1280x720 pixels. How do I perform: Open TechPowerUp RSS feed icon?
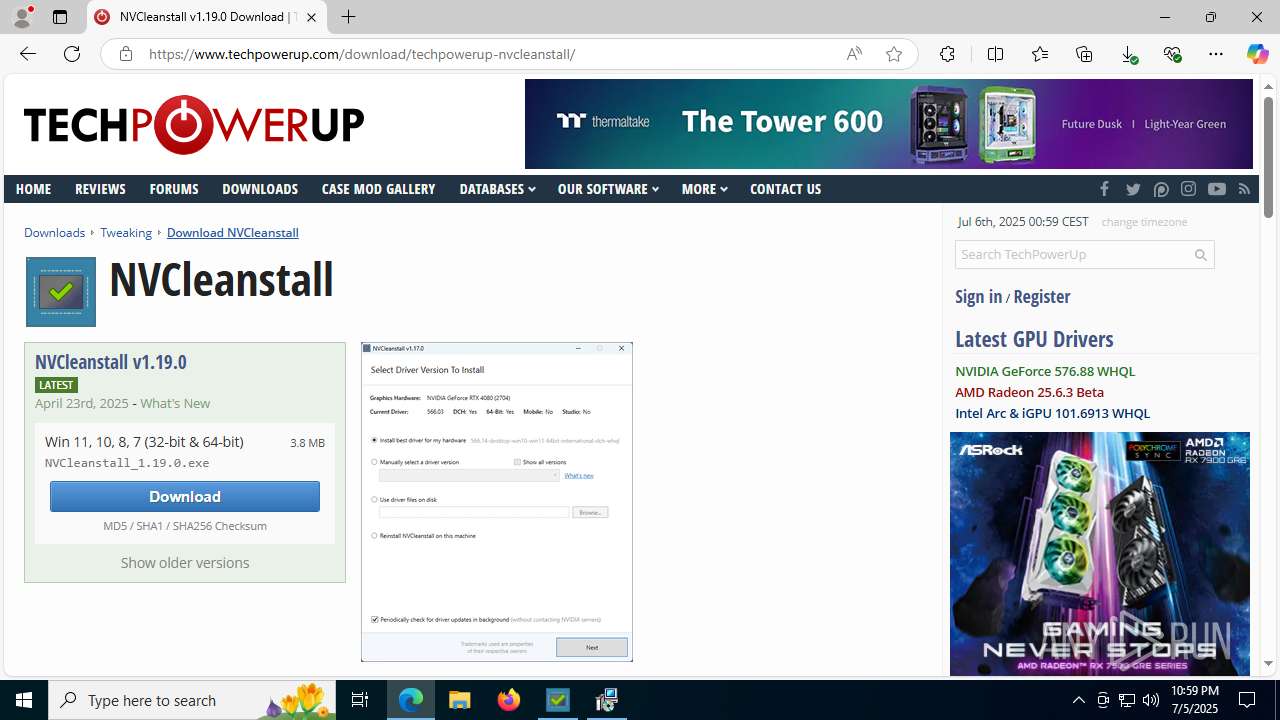coord(1244,189)
